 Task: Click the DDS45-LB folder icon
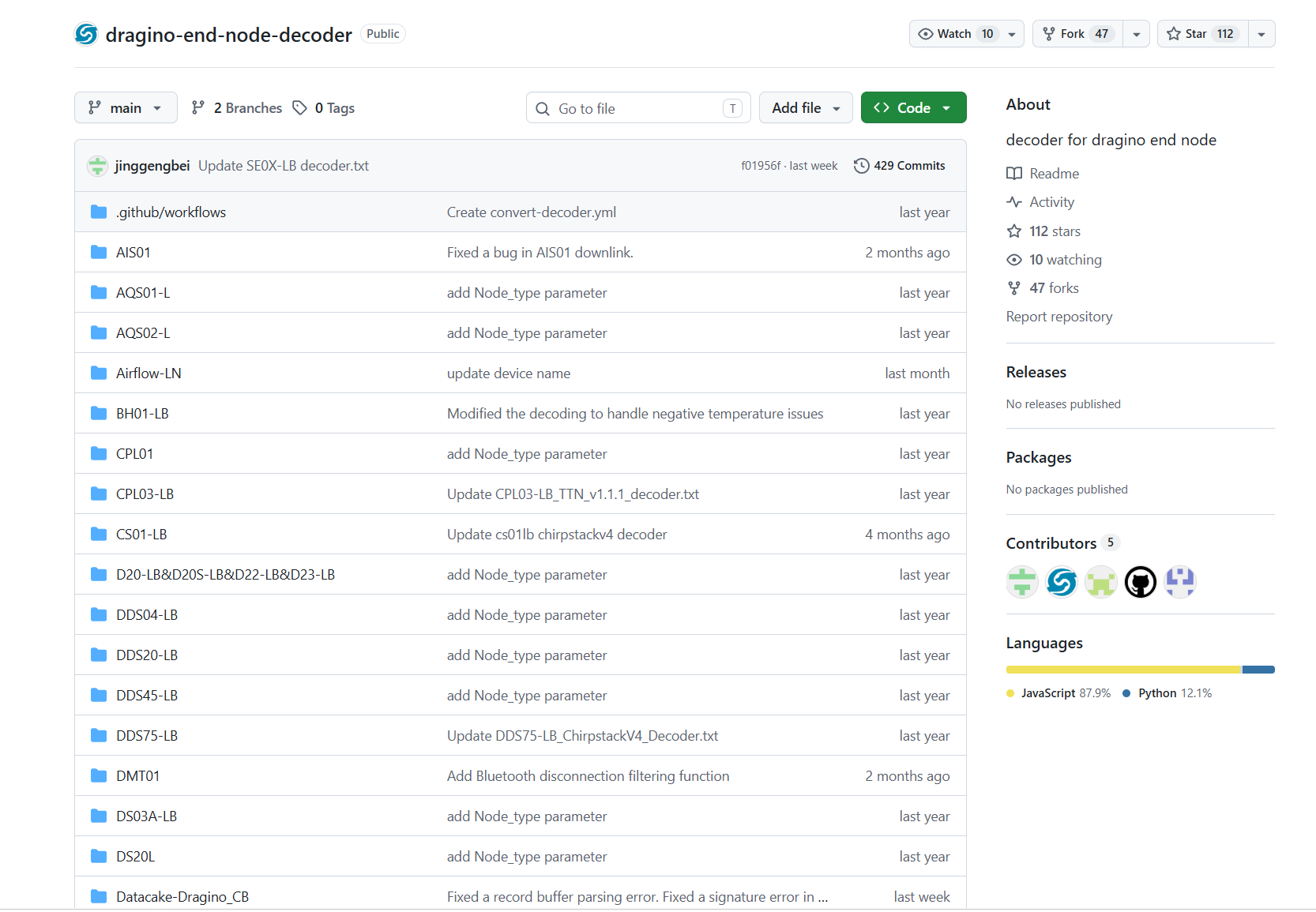[99, 695]
